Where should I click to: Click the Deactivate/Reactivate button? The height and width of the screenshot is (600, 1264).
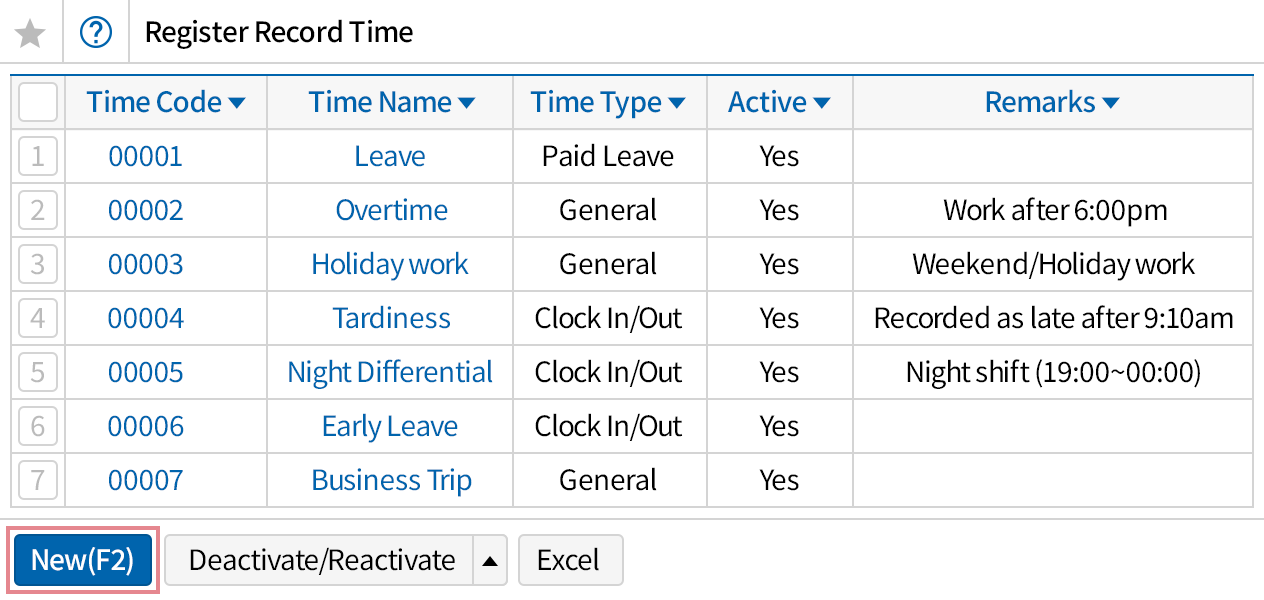[321, 561]
